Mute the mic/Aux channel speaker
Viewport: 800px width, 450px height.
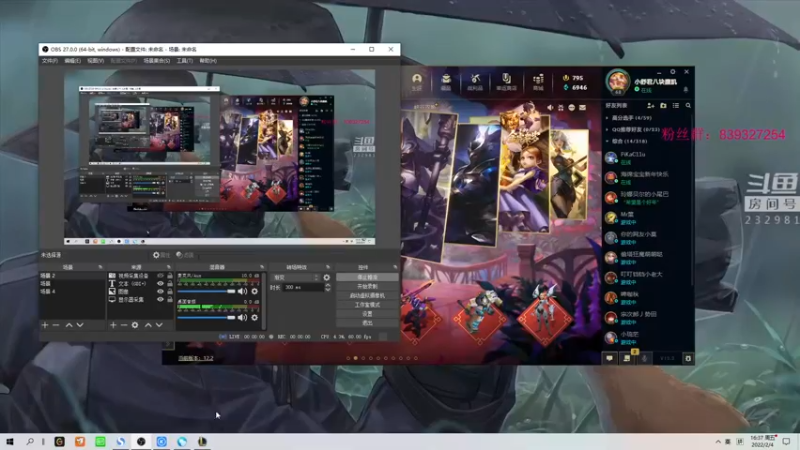(x=242, y=291)
